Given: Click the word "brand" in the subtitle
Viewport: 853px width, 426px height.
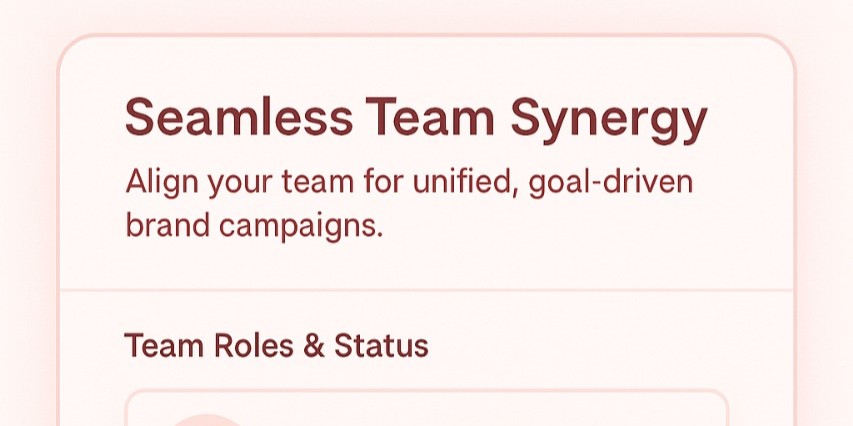Looking at the screenshot, I should (166, 225).
